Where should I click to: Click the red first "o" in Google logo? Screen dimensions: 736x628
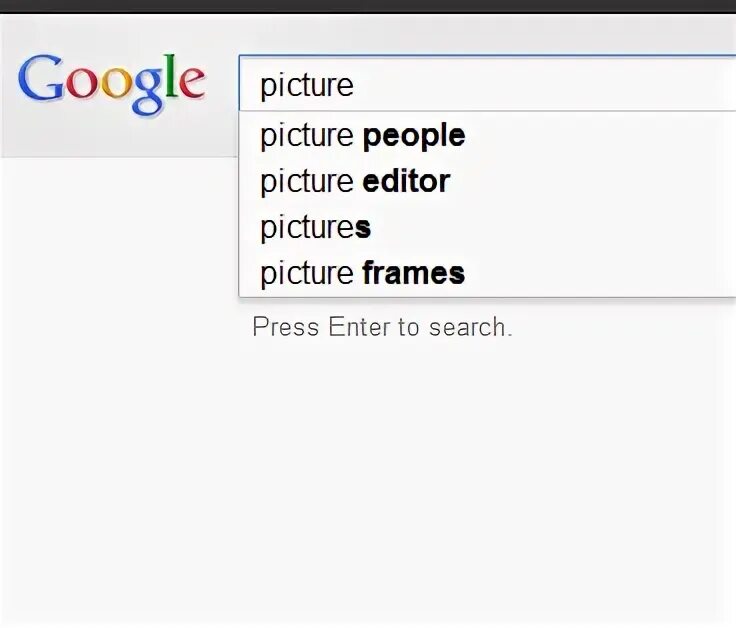[x=78, y=86]
